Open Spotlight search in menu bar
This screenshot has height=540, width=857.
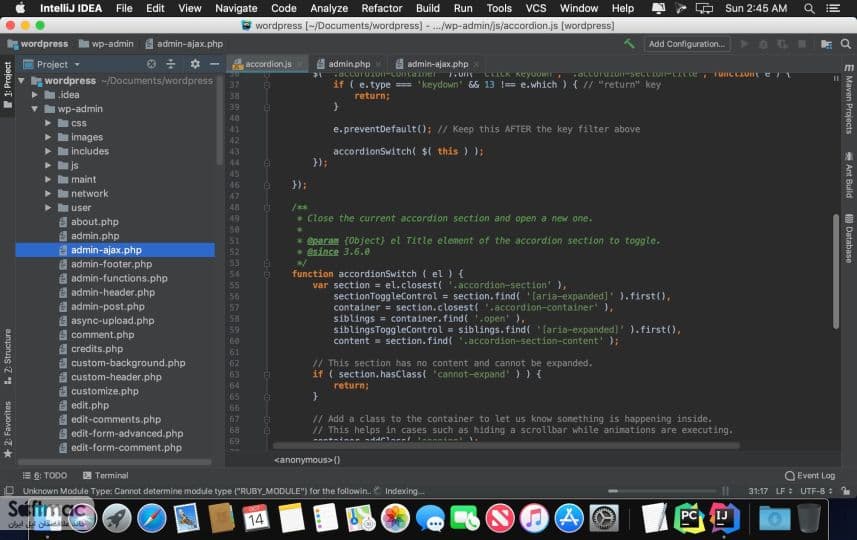coord(809,8)
